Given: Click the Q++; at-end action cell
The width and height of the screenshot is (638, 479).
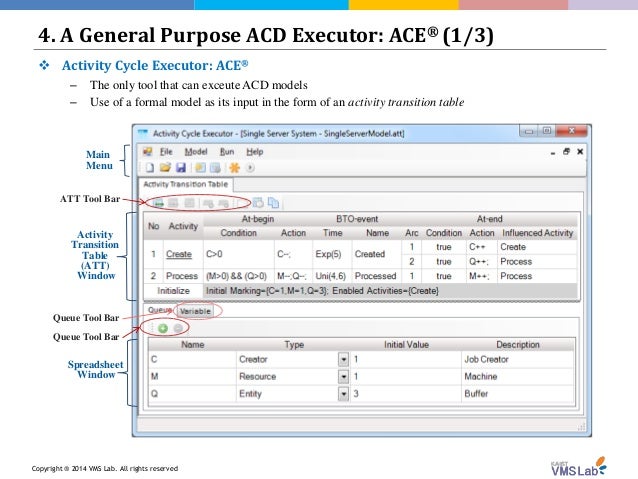Looking at the screenshot, I should click(x=482, y=262).
